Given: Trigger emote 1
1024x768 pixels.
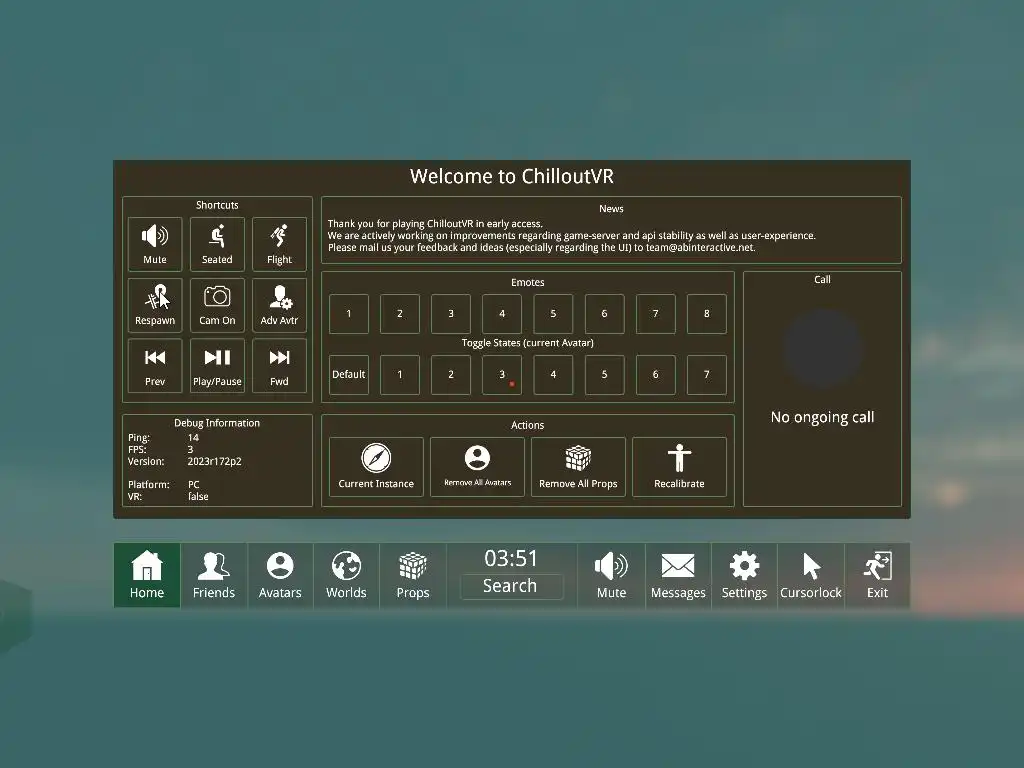Looking at the screenshot, I should (349, 314).
